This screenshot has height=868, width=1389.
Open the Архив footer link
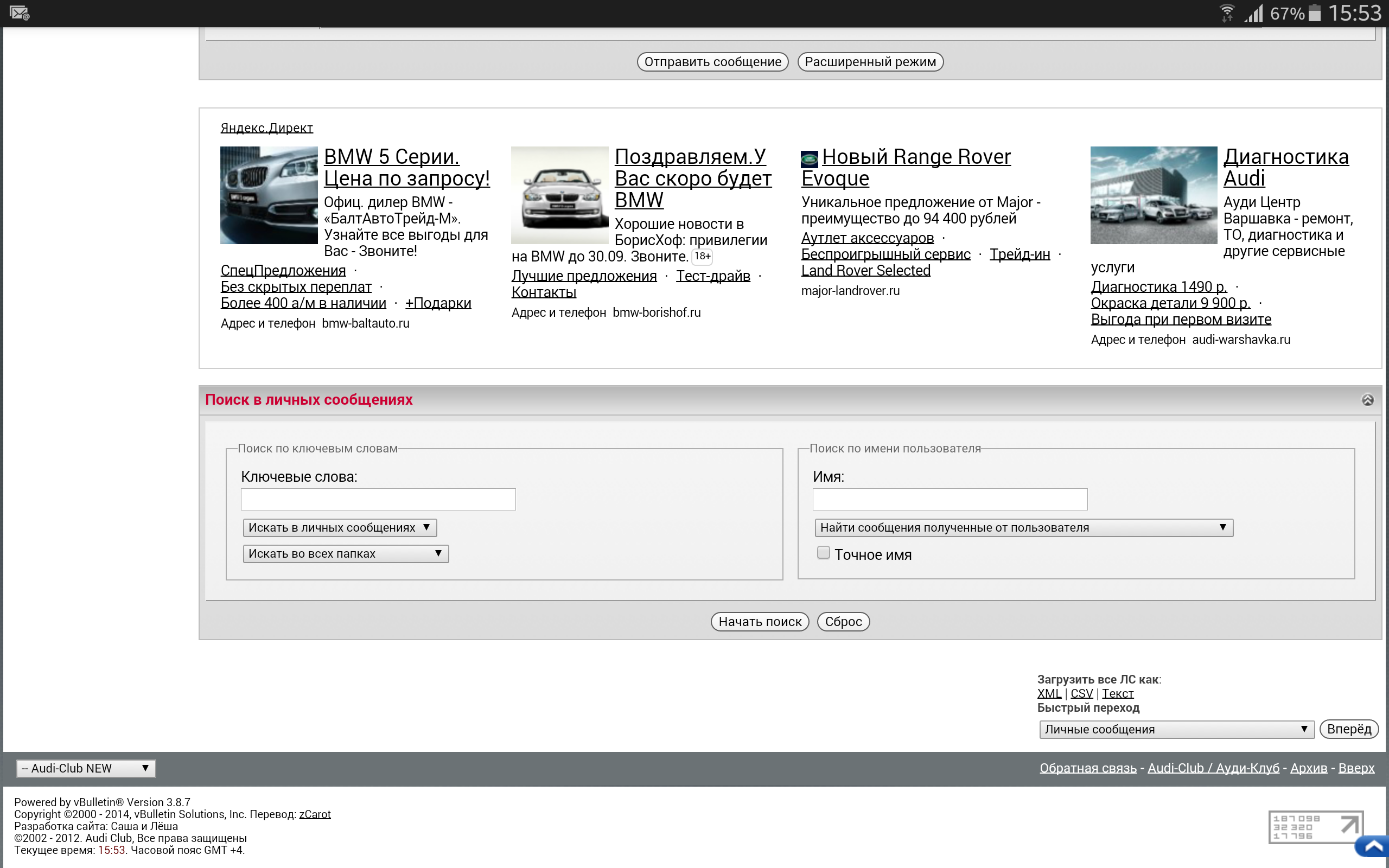pos(1309,768)
